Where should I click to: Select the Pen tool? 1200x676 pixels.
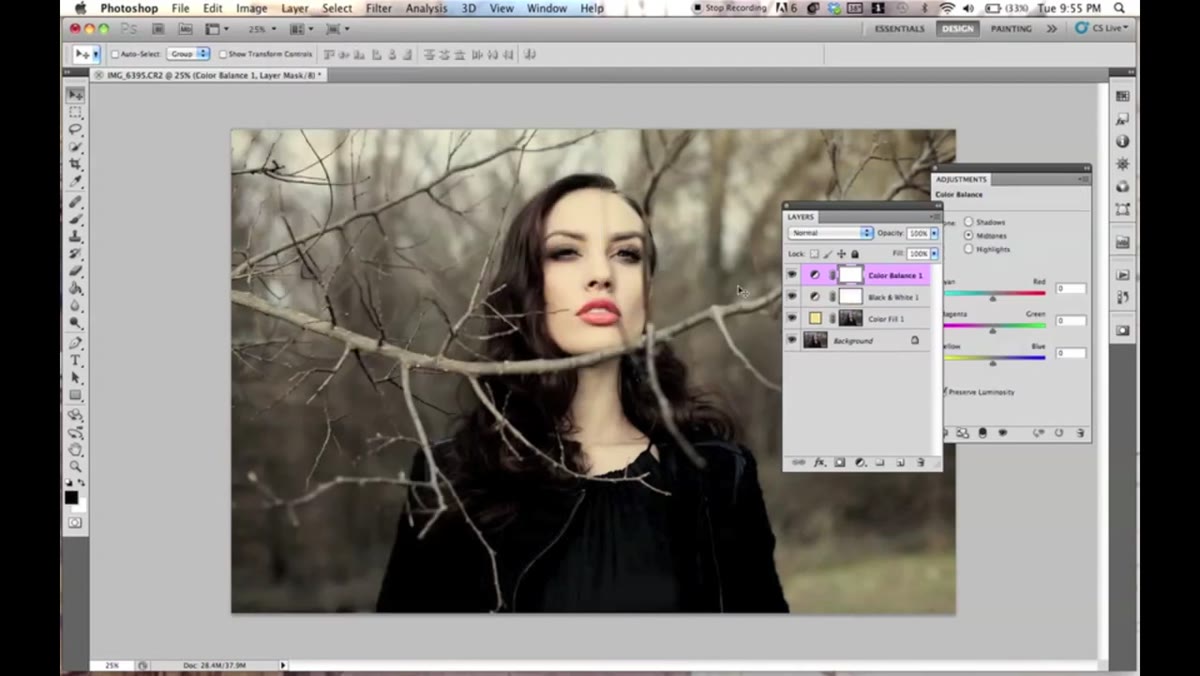pyautogui.click(x=75, y=343)
